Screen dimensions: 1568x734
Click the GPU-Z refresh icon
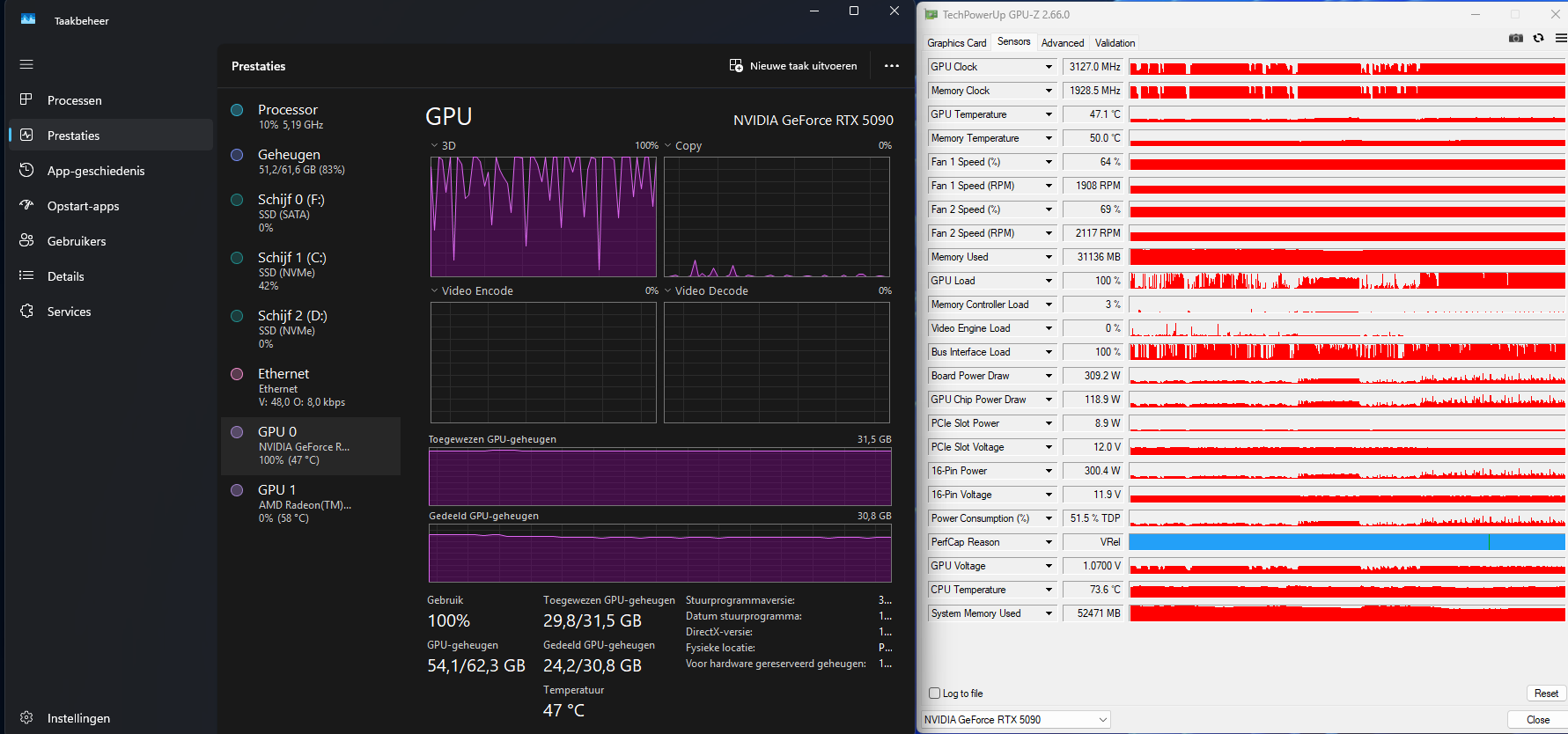point(1538,38)
